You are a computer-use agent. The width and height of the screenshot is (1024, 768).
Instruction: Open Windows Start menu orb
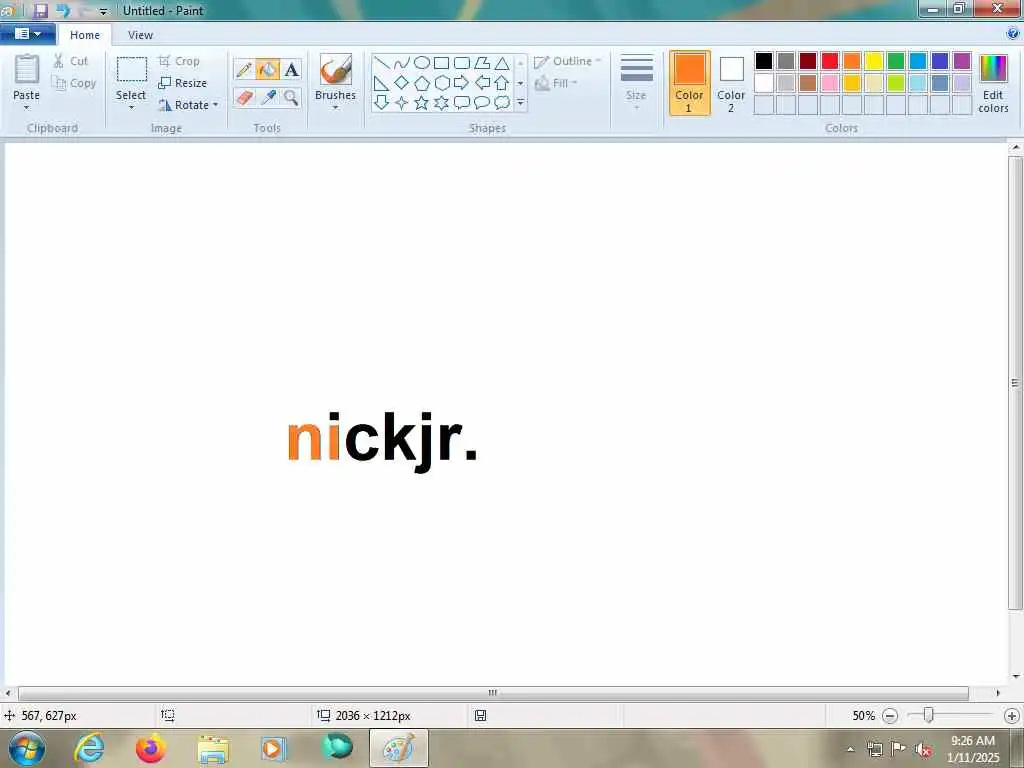[27, 748]
